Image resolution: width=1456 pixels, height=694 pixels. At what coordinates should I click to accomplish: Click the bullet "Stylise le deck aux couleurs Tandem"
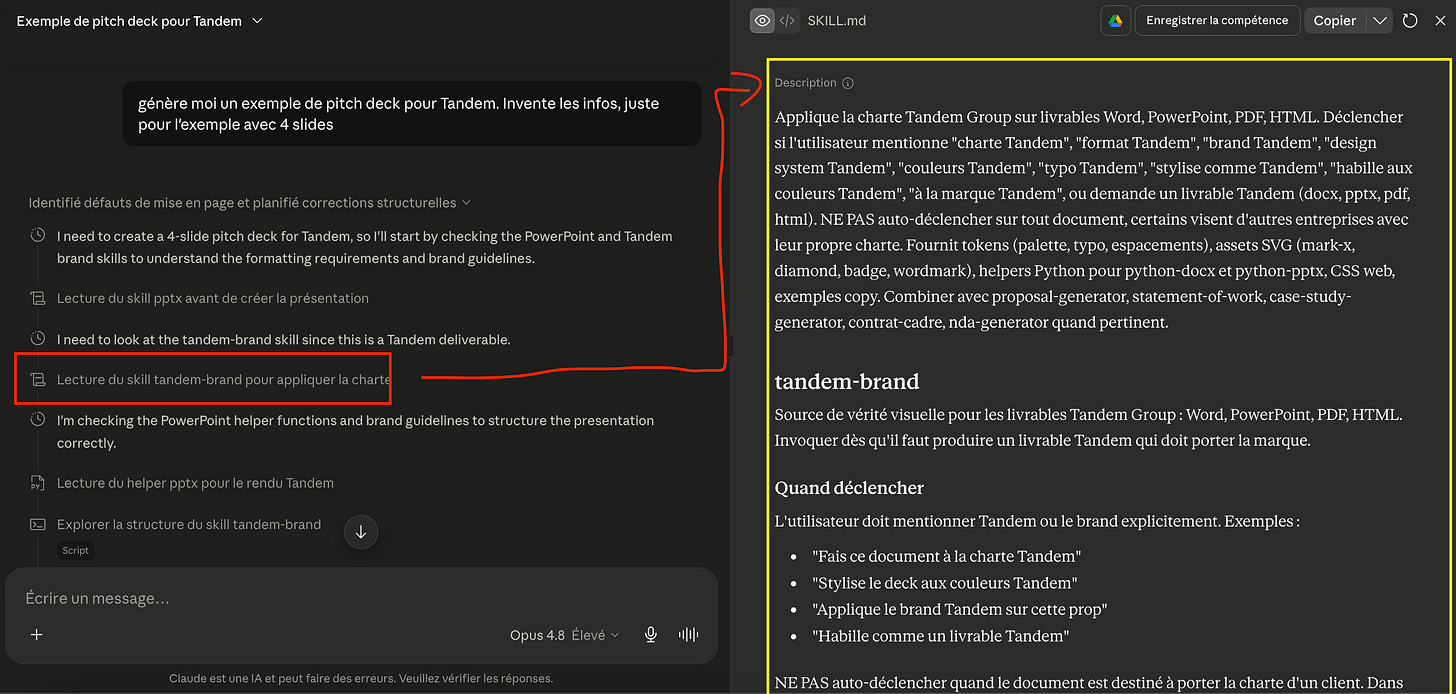click(945, 583)
